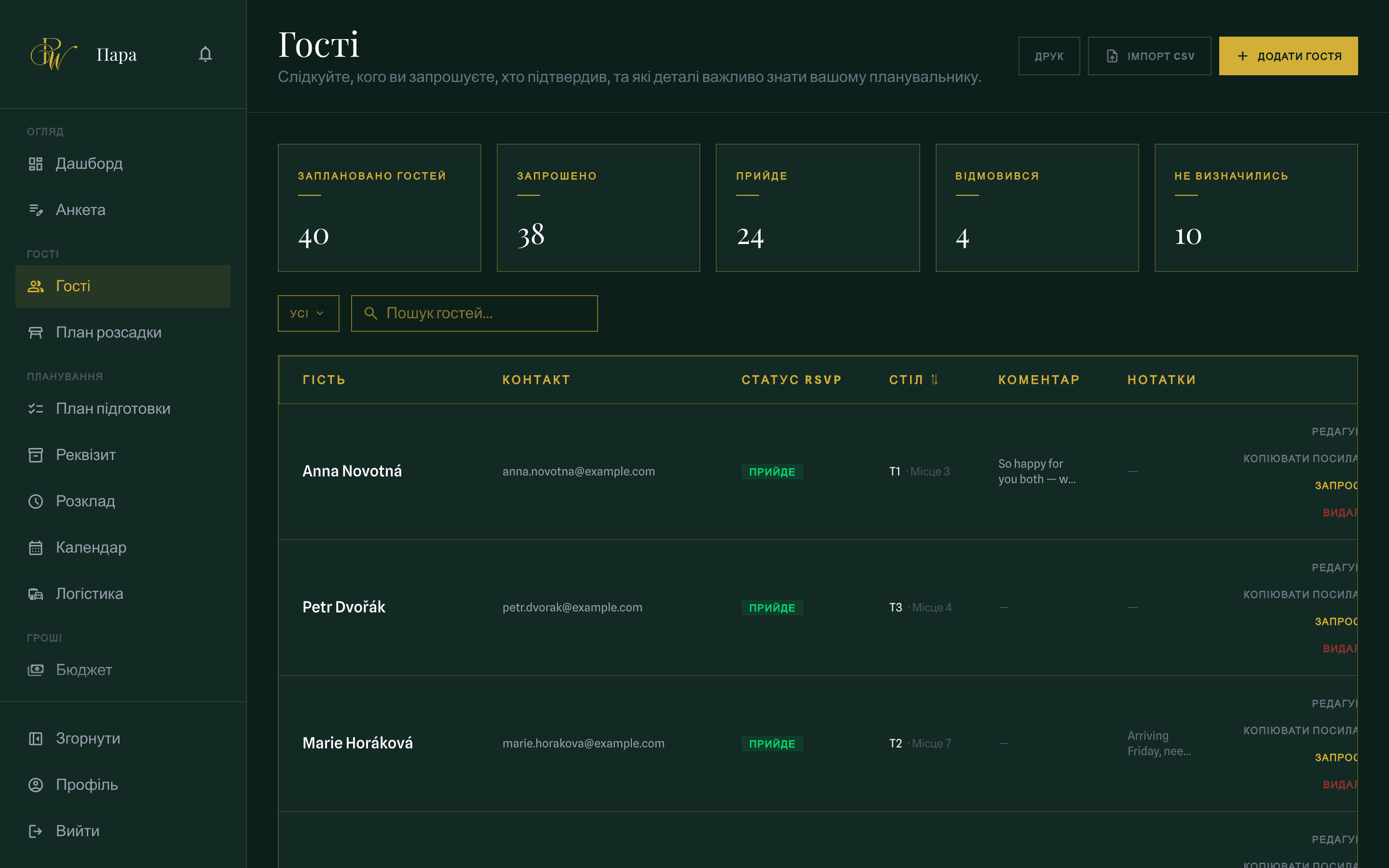
Task: Collapse sidebar via Згорнути icon
Action: tap(36, 739)
